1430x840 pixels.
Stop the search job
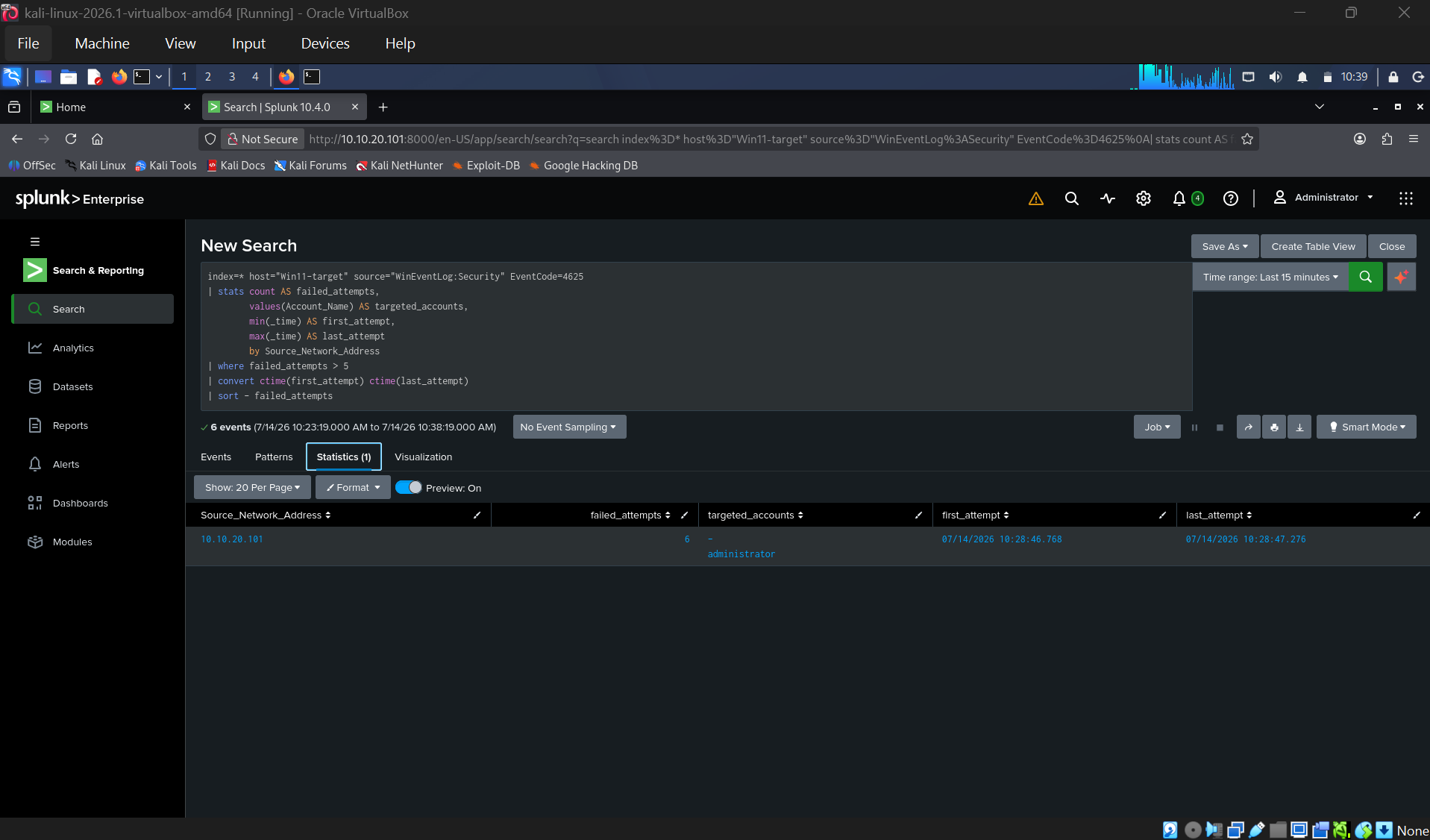[x=1220, y=427]
